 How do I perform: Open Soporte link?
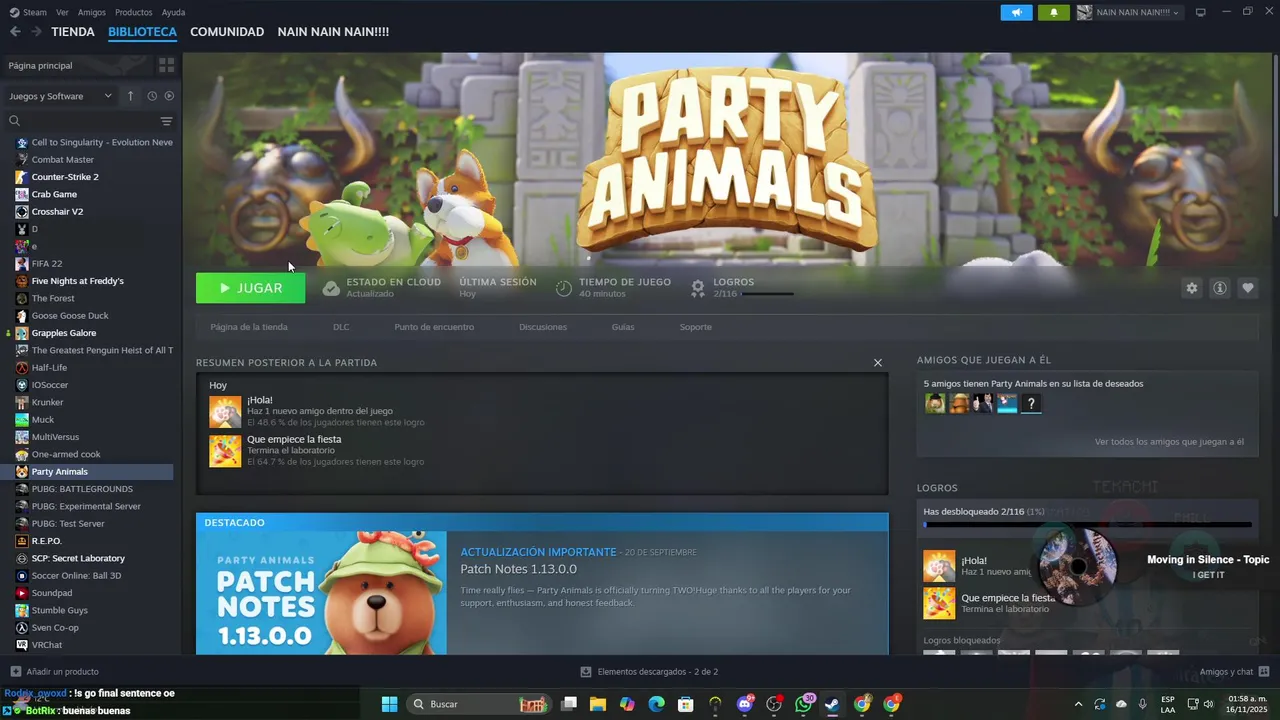coord(696,327)
